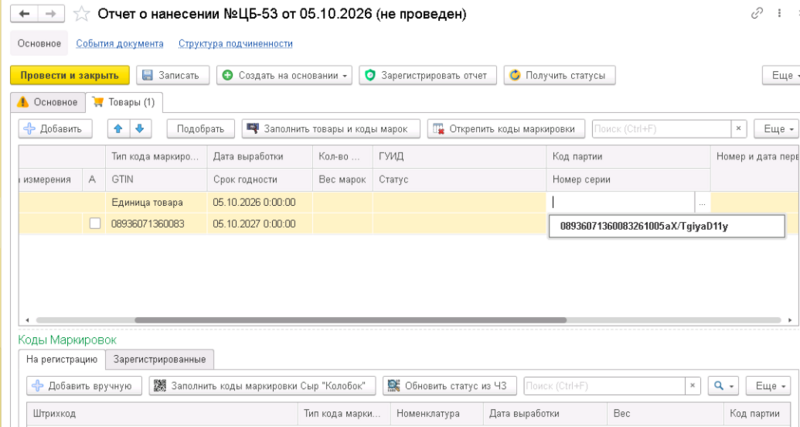Click the 'Срок годности' column header
Image resolution: width=800 pixels, height=427 pixels.
click(260, 180)
